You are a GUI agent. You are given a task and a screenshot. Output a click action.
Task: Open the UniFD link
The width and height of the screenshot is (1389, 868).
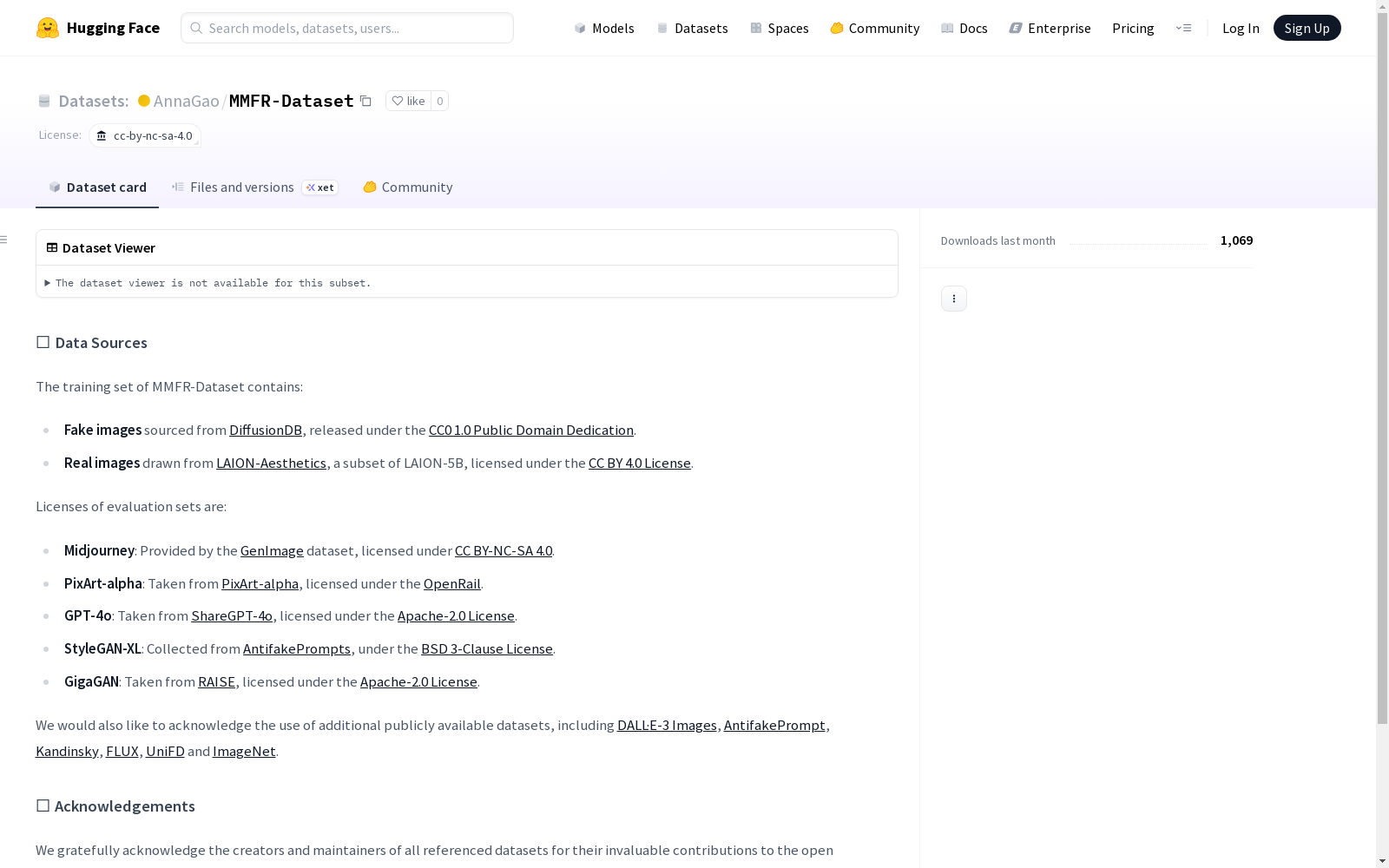[x=165, y=752]
